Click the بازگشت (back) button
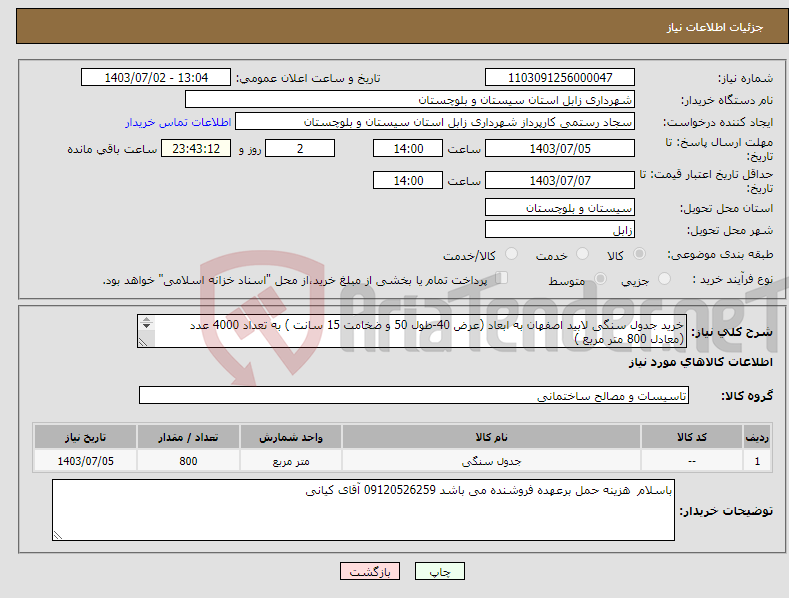The height and width of the screenshot is (598, 789). (370, 571)
